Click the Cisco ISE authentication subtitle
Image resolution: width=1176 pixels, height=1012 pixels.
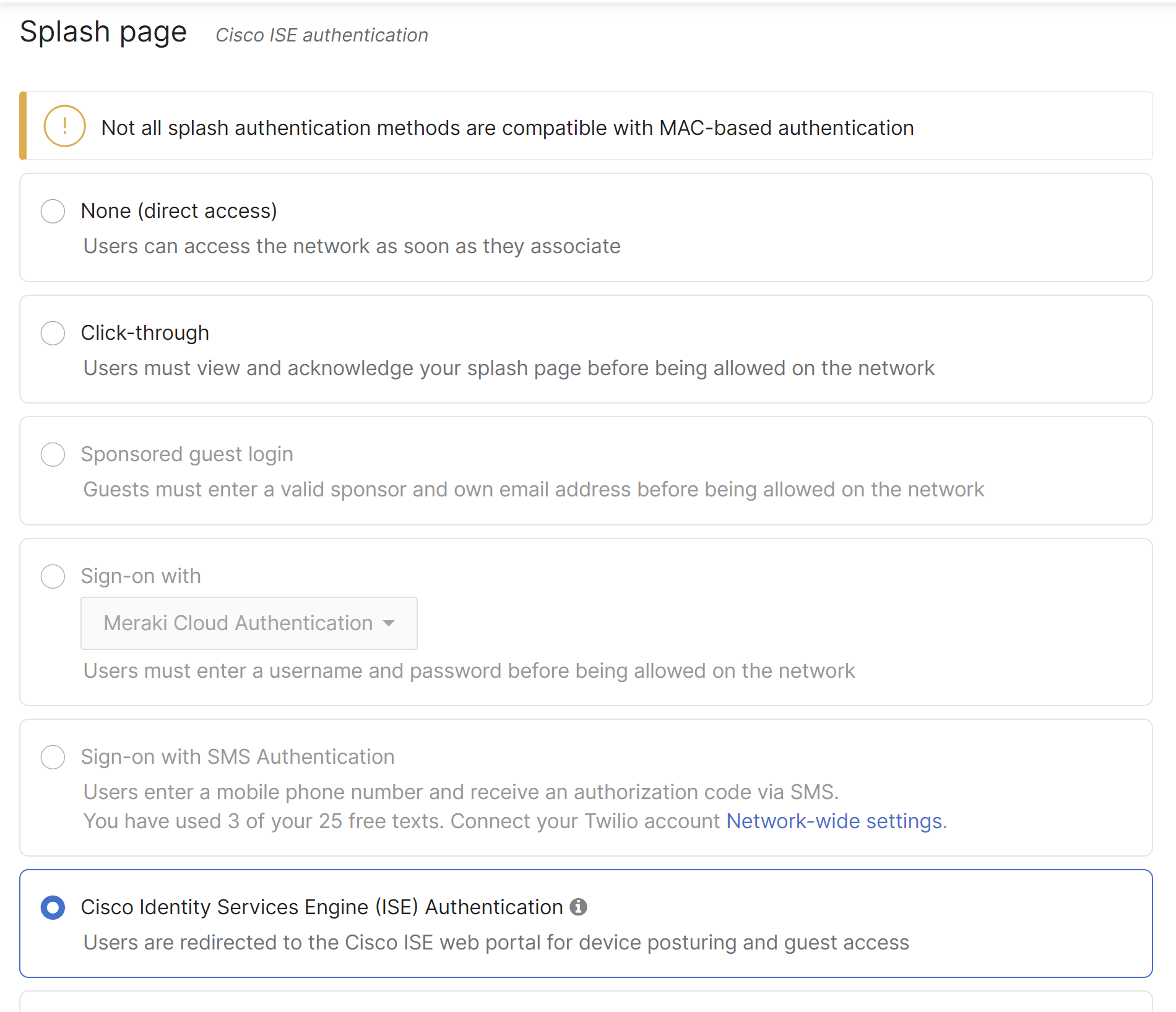click(x=321, y=35)
